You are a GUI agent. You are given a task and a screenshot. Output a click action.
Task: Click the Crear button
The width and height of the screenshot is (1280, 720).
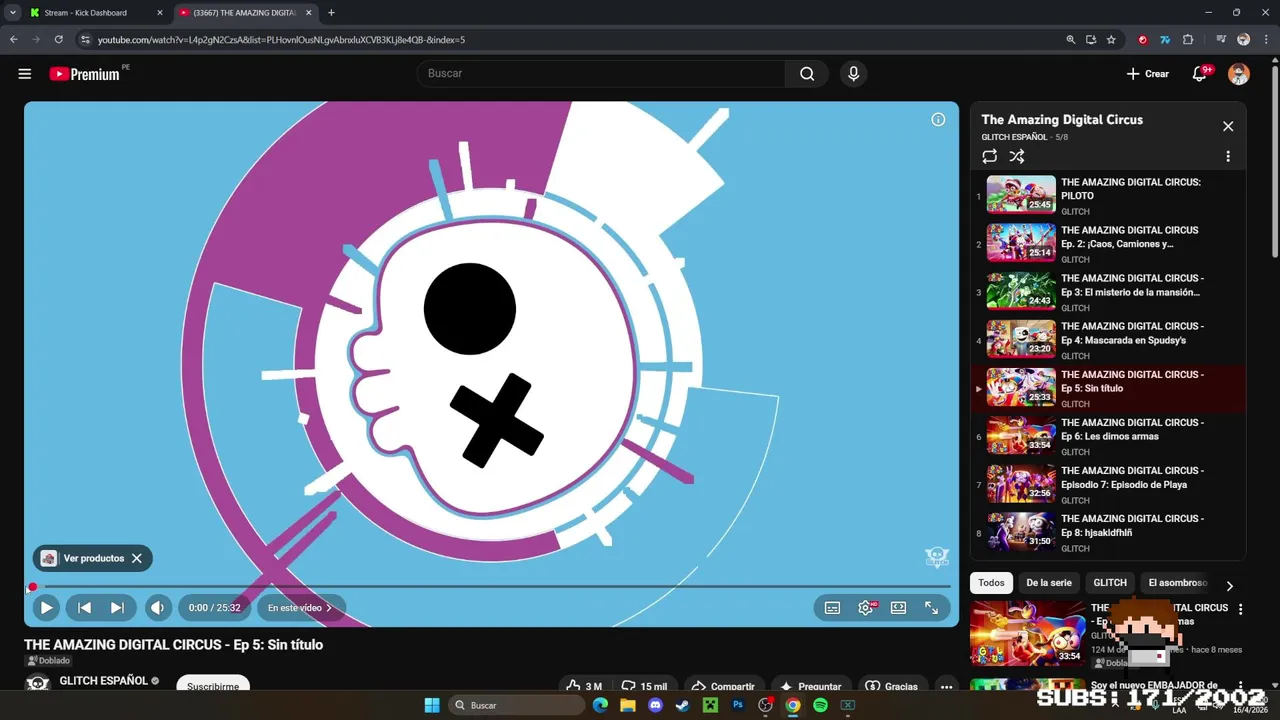click(1147, 74)
